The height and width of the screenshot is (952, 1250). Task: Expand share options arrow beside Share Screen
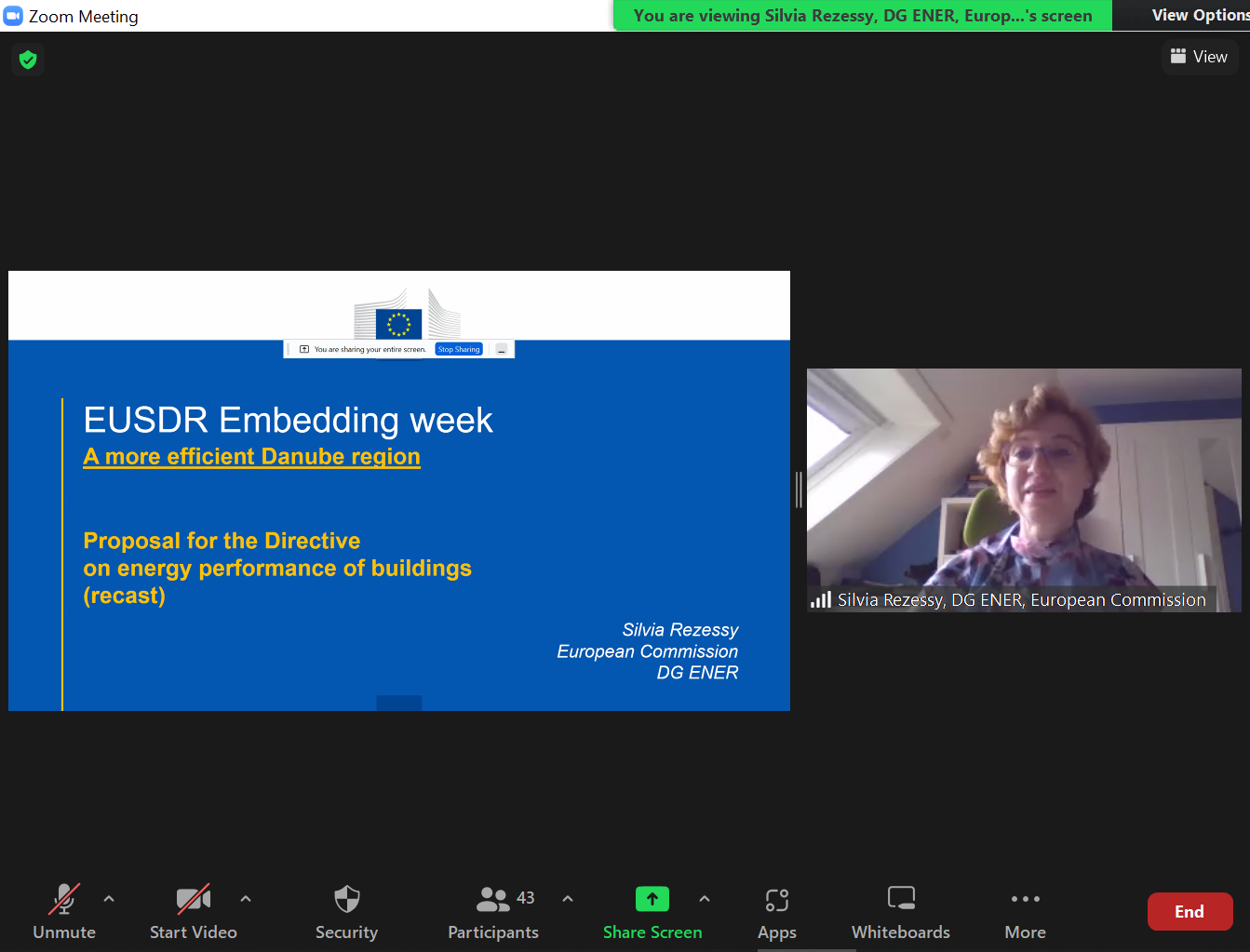tap(705, 899)
